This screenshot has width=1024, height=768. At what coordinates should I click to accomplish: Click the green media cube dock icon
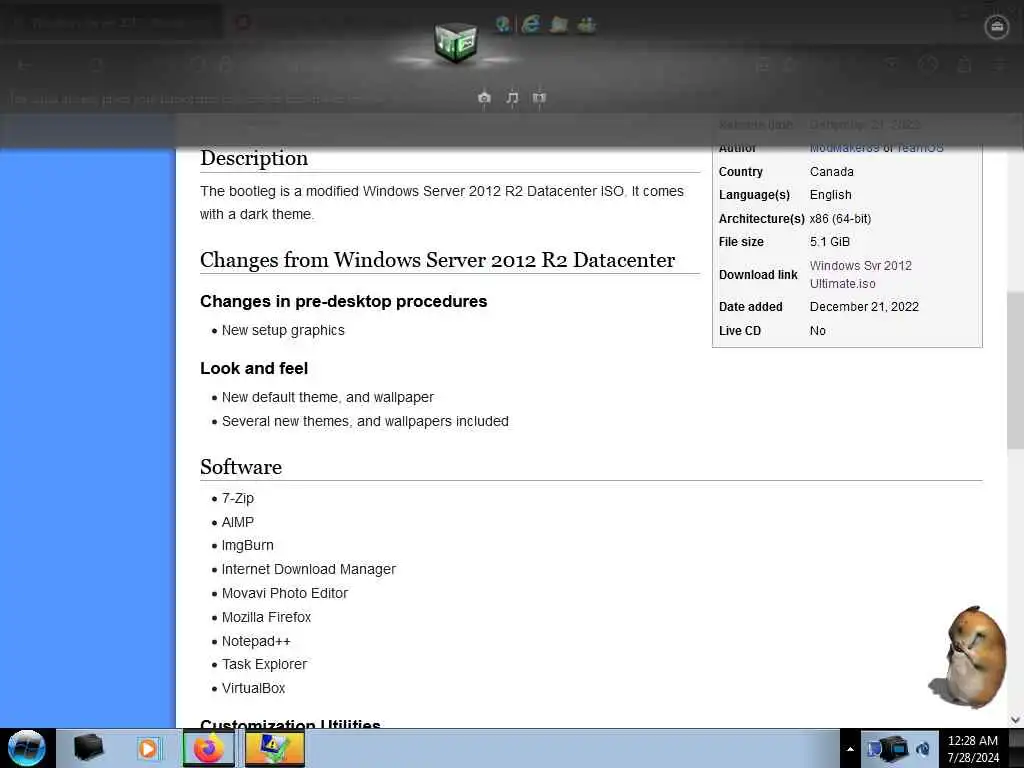[456, 42]
